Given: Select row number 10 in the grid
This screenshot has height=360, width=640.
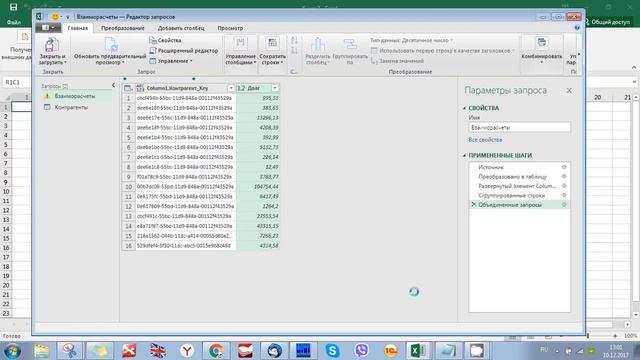Looking at the screenshot, I should click(129, 187).
